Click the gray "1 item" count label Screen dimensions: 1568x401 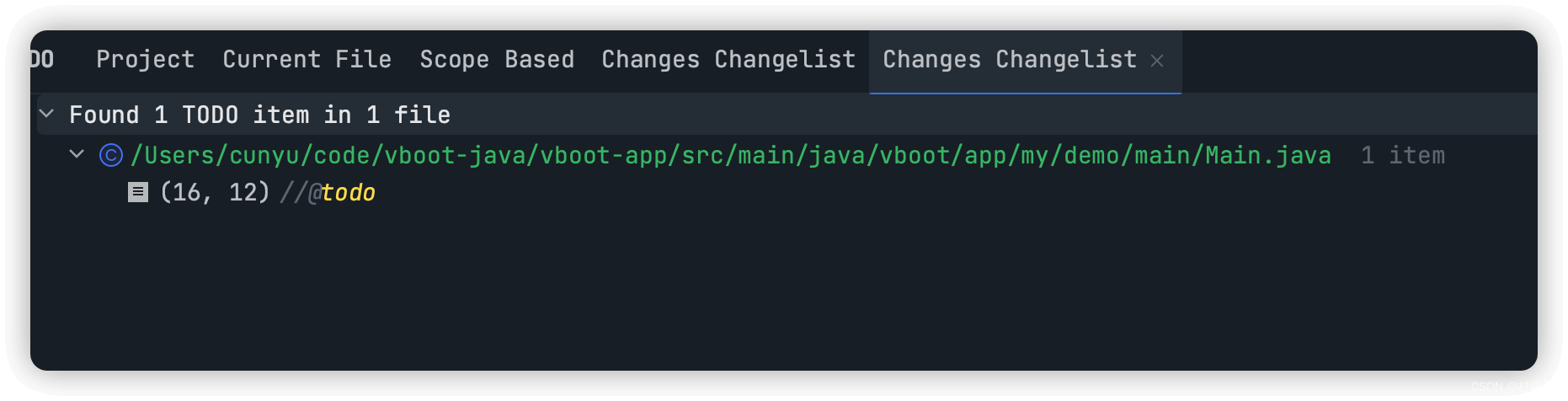click(x=1402, y=156)
